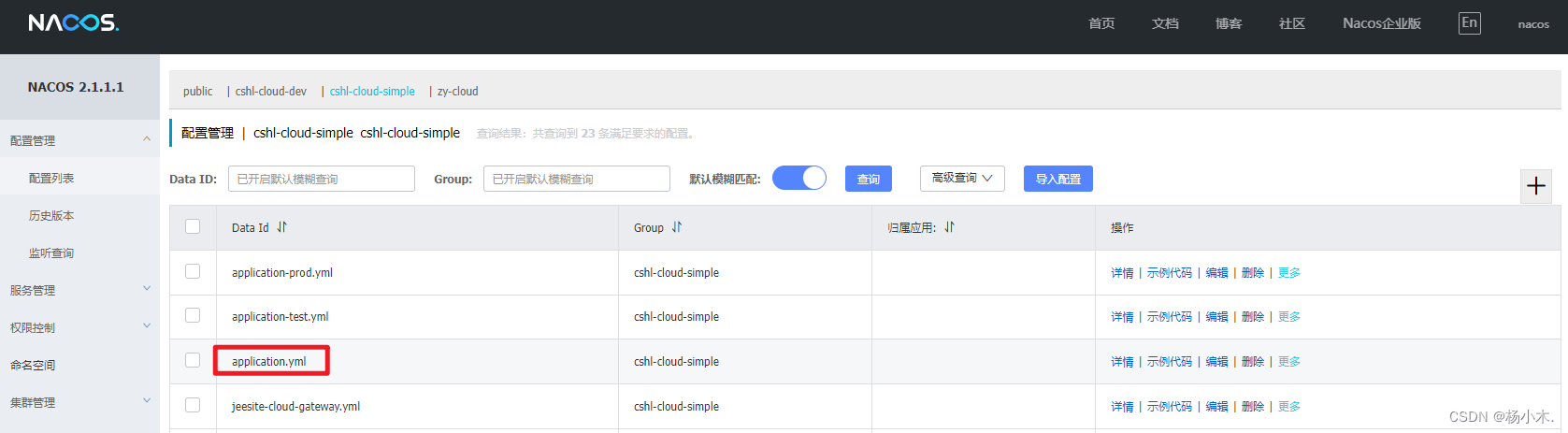Switch language with the En button

1470,23
